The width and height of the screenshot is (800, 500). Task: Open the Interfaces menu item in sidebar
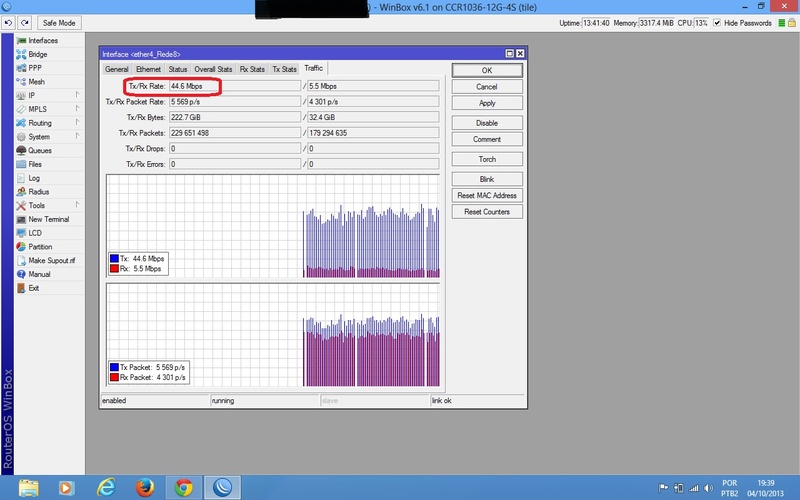(x=42, y=41)
